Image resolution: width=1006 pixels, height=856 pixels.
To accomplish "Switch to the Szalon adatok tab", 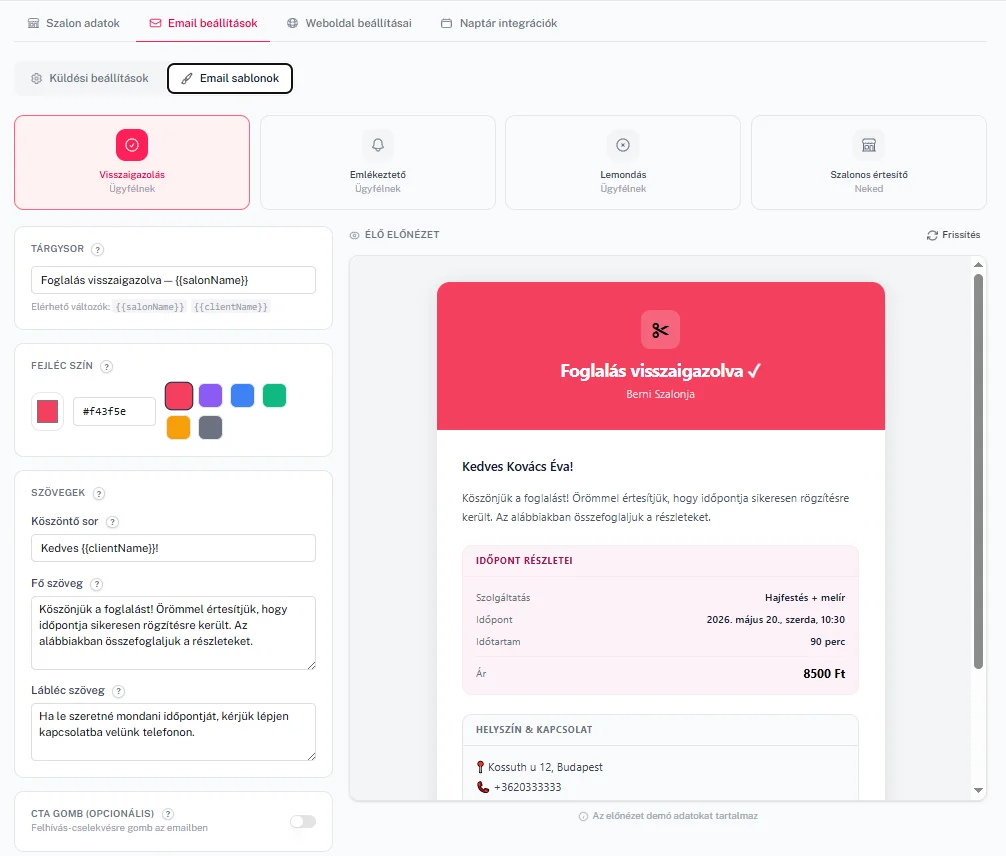I will click(74, 23).
